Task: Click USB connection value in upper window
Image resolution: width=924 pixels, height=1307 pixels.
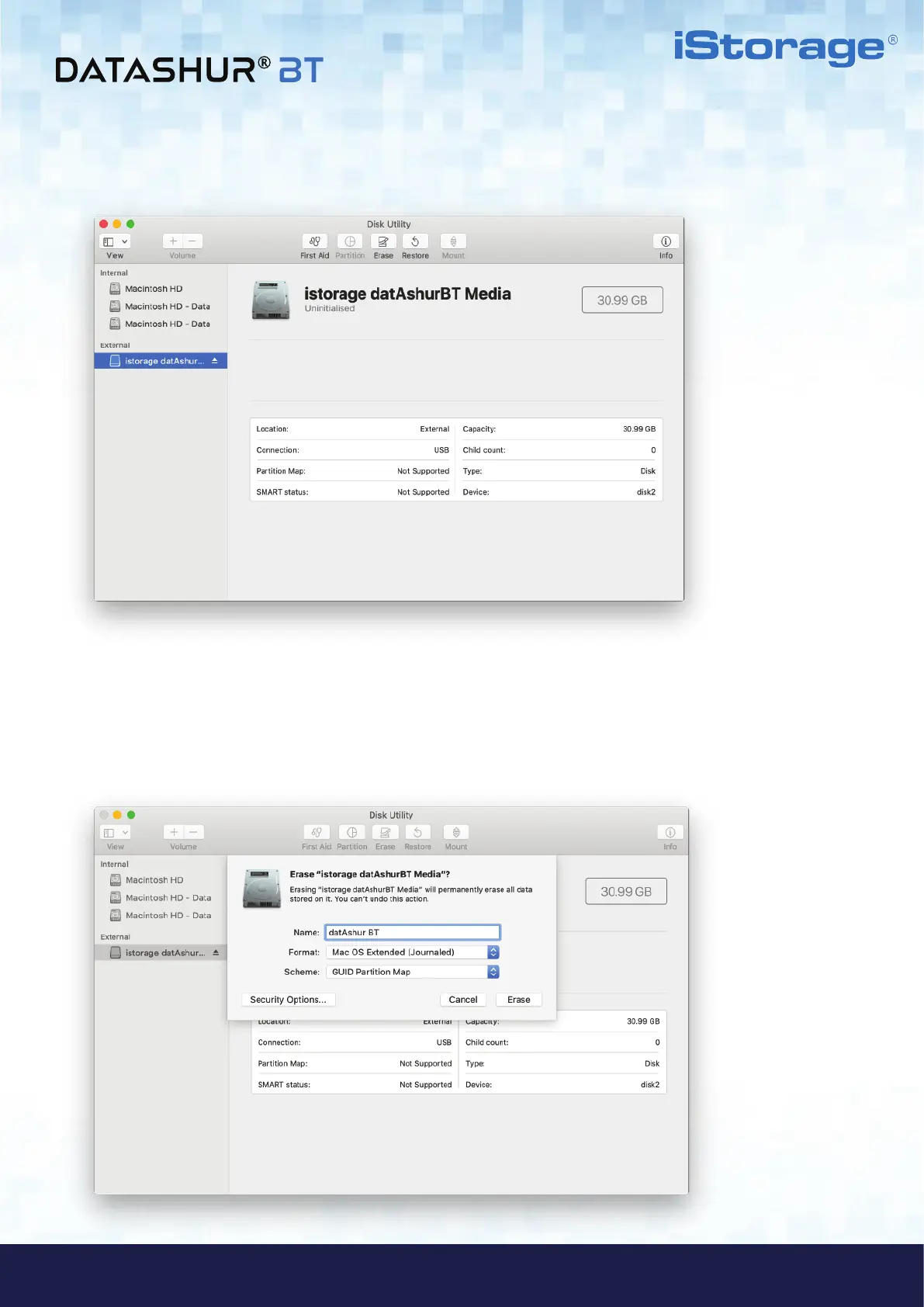Action: pyautogui.click(x=441, y=450)
